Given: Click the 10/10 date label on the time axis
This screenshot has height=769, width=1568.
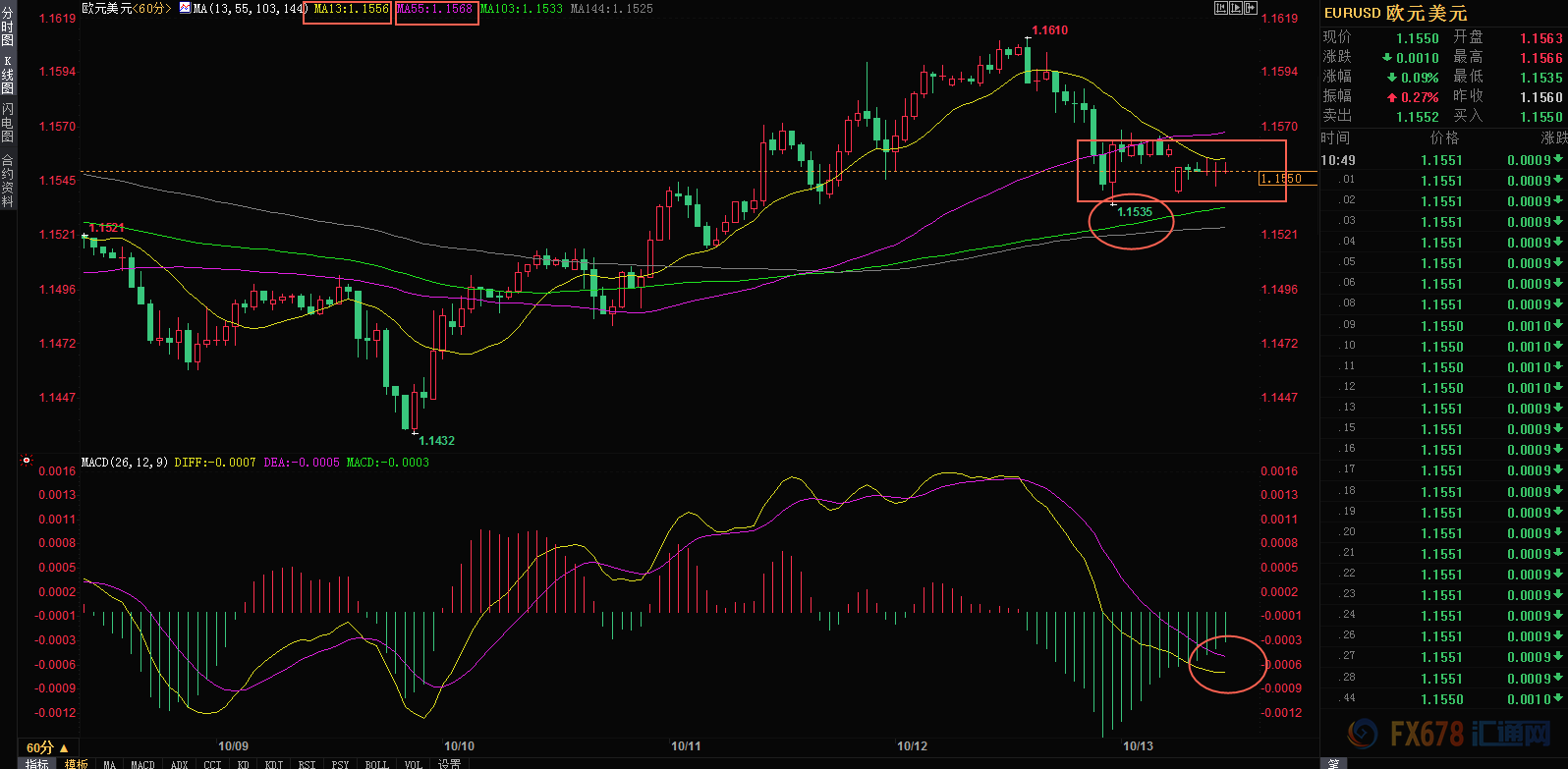Looking at the screenshot, I should [459, 746].
